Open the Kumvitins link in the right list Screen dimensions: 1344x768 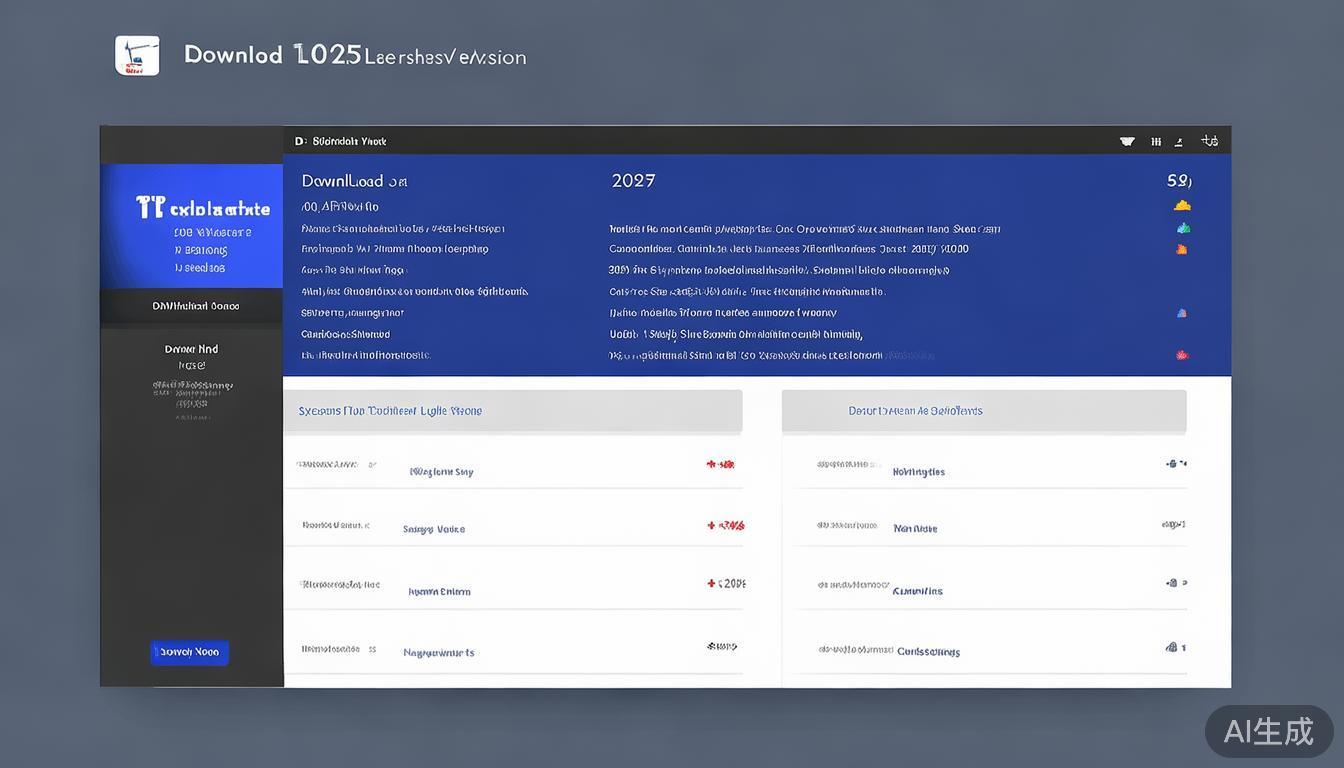pos(917,591)
